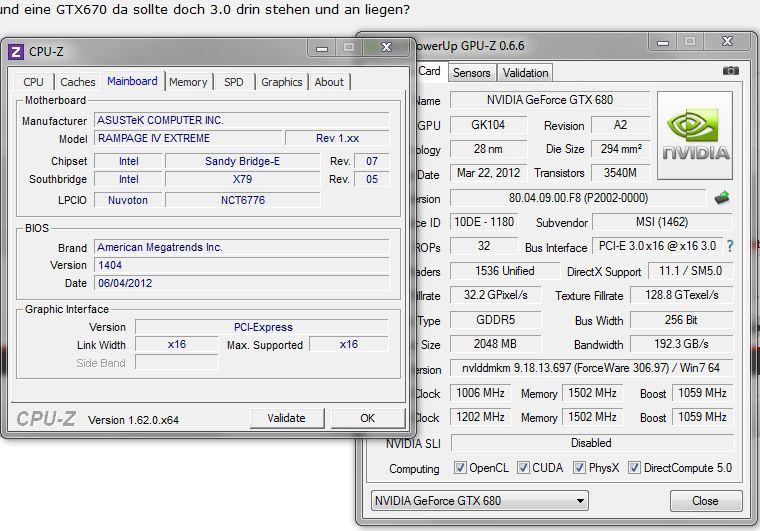Click the Mar 22, 2012 release date
The image size is (760, 531).
click(488, 172)
